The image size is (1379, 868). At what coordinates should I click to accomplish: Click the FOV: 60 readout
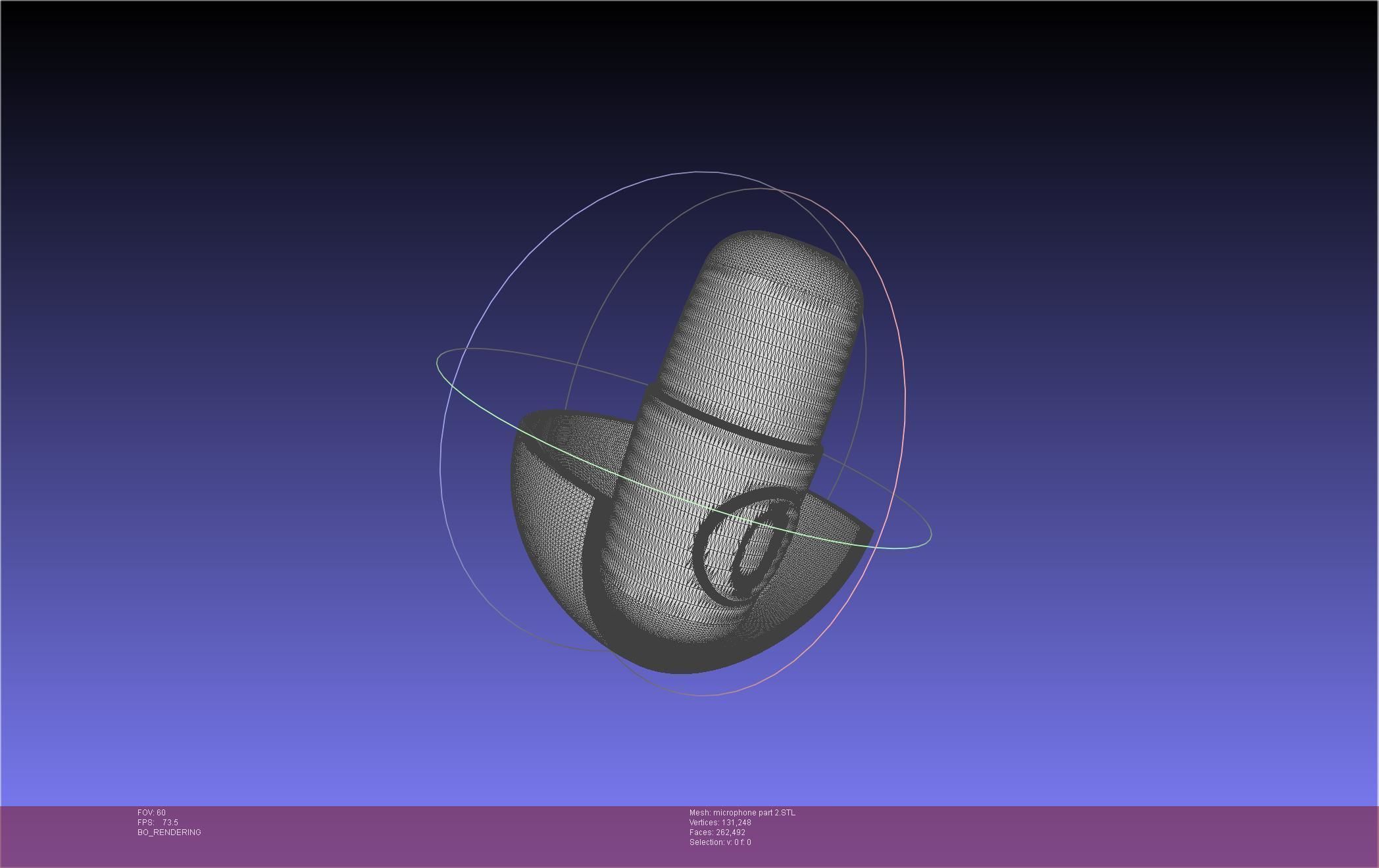coord(151,813)
